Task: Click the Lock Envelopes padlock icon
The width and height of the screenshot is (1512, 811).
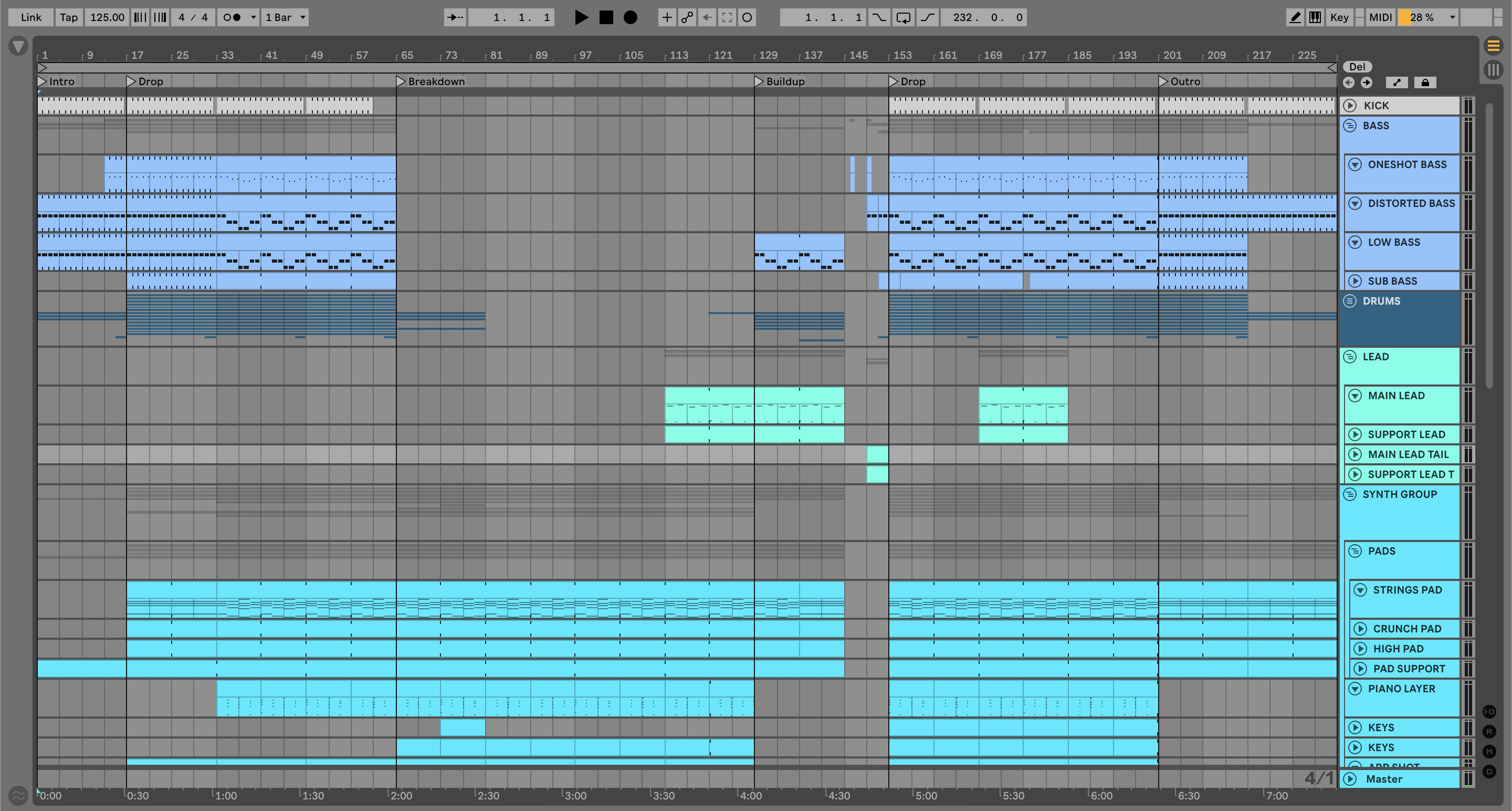Action: point(1424,82)
